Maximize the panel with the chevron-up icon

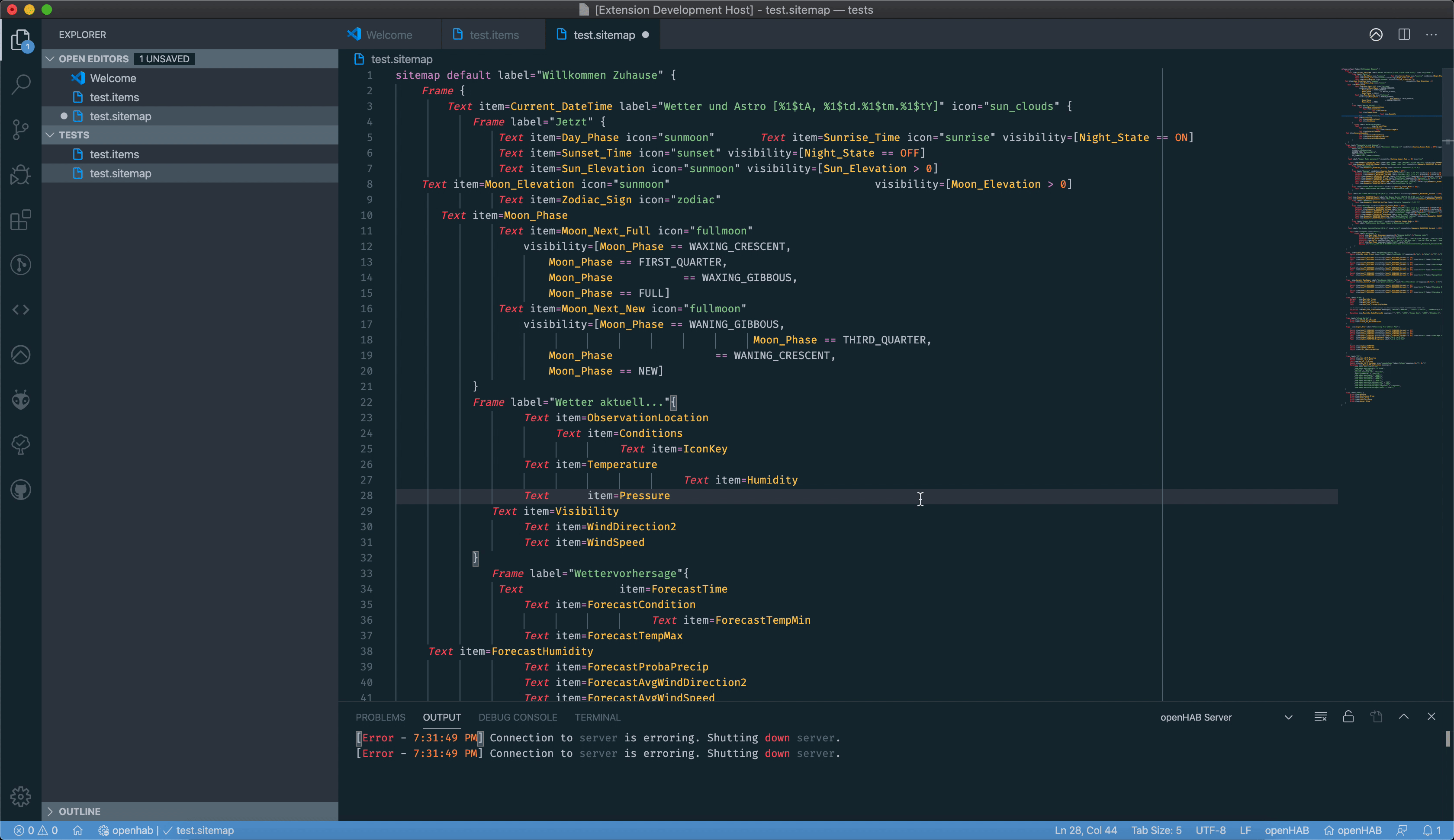coord(1403,717)
